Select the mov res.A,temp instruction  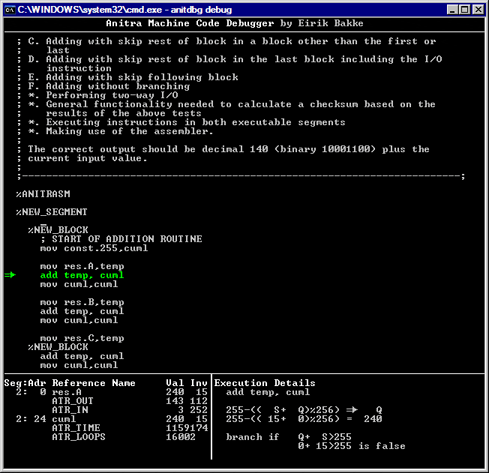tap(82, 266)
